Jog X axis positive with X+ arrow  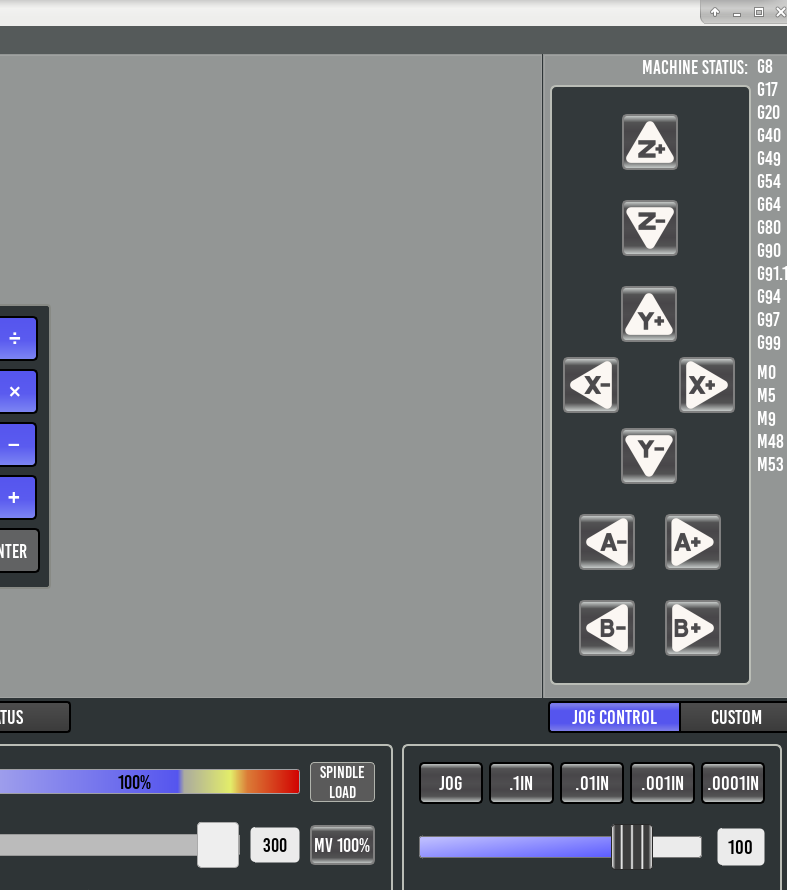[707, 385]
